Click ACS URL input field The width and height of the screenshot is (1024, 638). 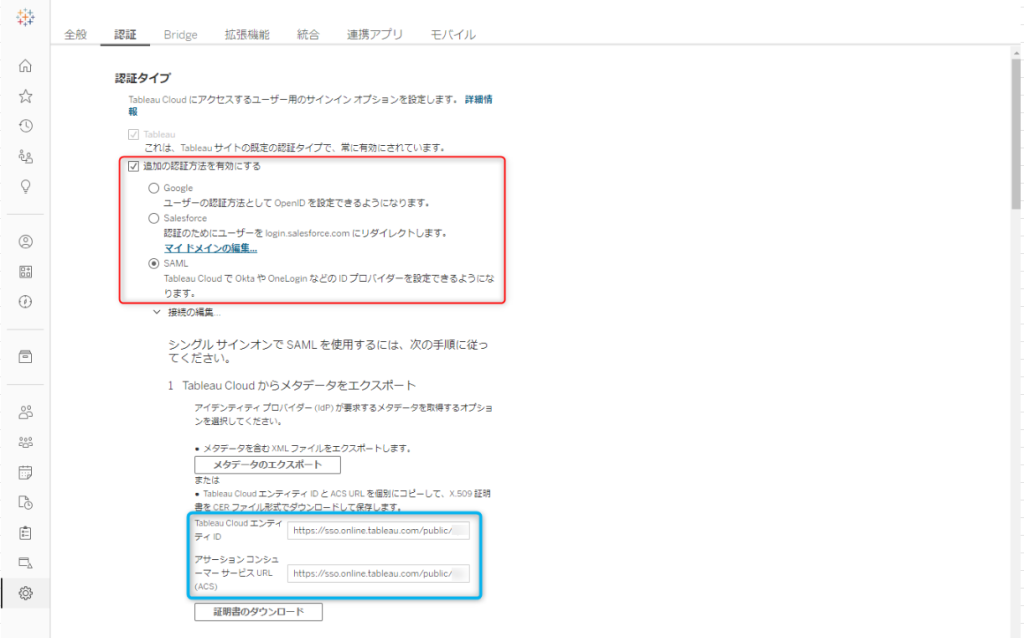tap(379, 573)
